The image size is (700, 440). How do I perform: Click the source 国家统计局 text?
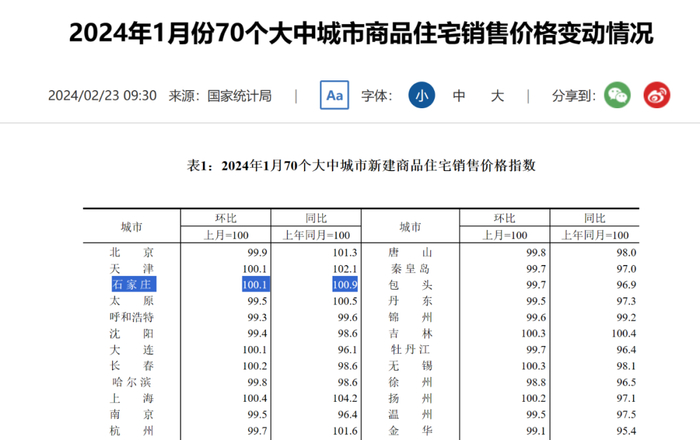click(x=239, y=95)
